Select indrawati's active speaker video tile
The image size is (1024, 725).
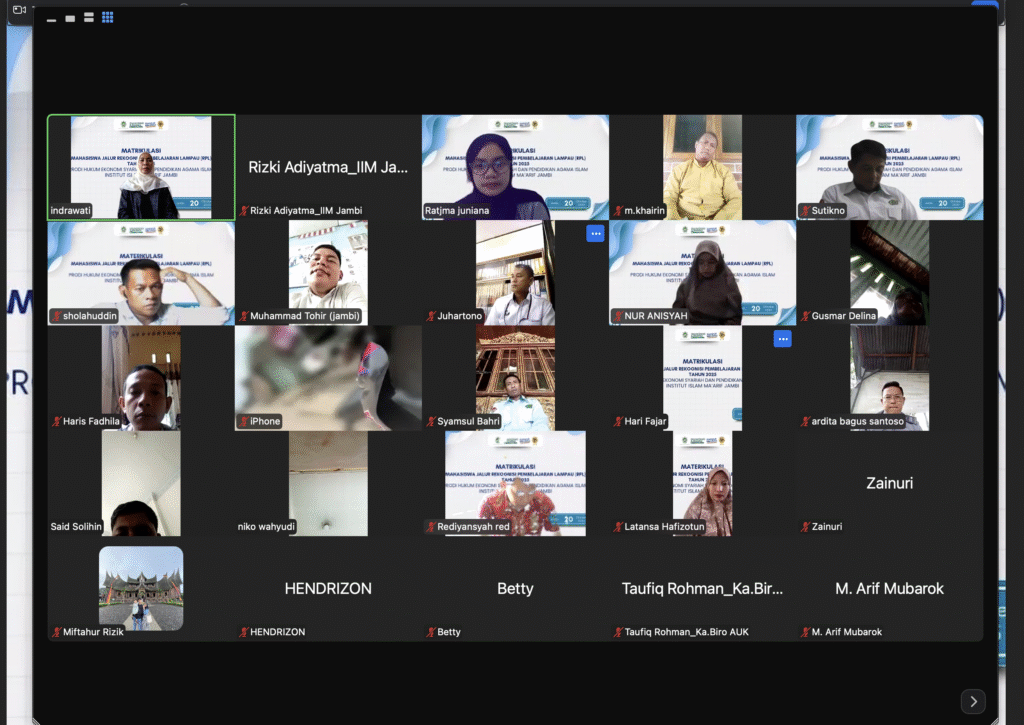tap(141, 166)
